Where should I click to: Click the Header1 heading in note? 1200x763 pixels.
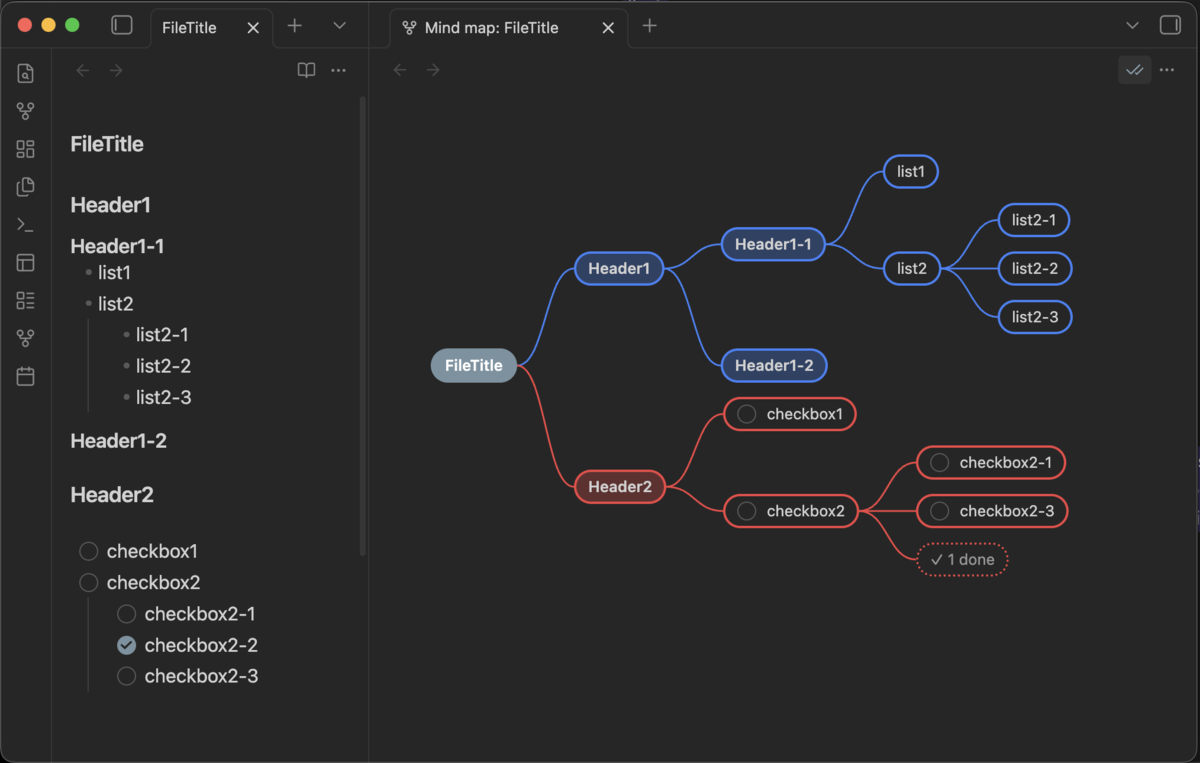coord(111,205)
